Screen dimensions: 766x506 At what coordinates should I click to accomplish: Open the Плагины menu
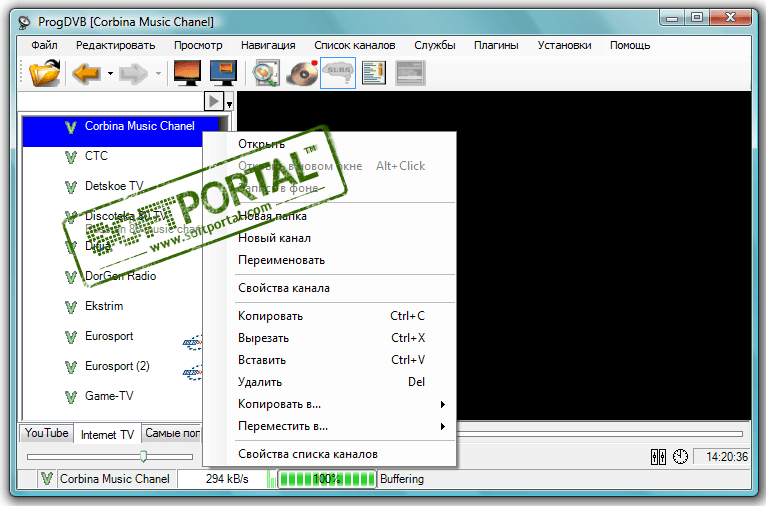coord(496,45)
